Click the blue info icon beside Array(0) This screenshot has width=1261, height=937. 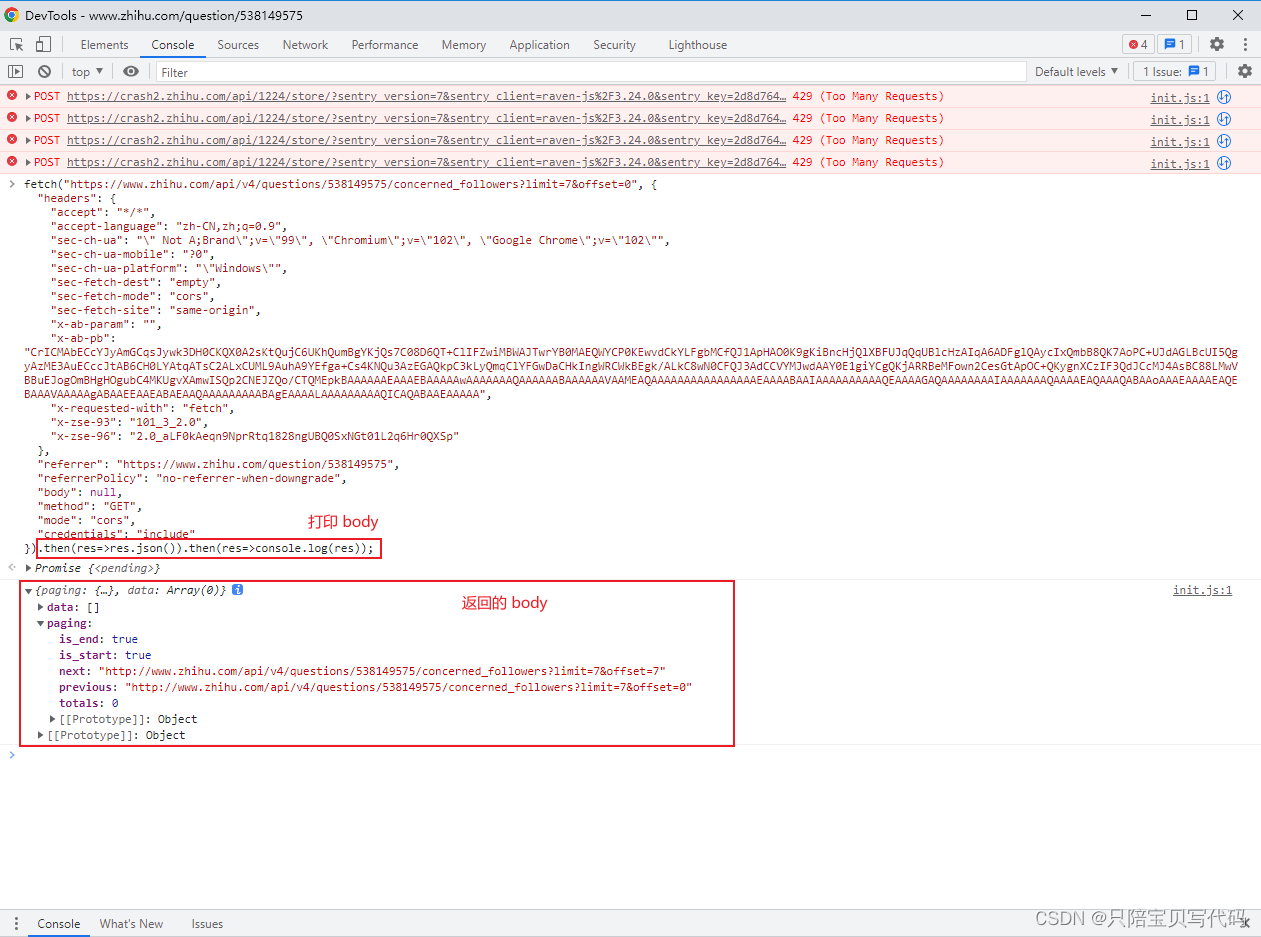(x=238, y=590)
